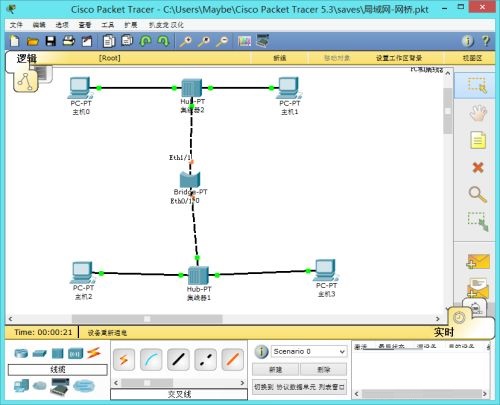Select the PC-PT 主机3 in workspace
The image size is (500, 405).
click(x=326, y=271)
